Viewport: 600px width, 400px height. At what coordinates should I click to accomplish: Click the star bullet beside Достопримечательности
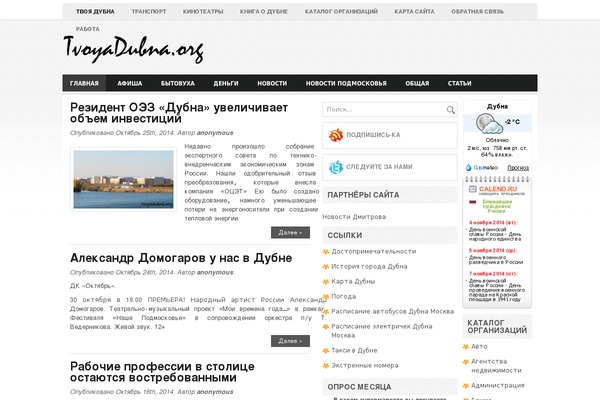(x=326, y=252)
